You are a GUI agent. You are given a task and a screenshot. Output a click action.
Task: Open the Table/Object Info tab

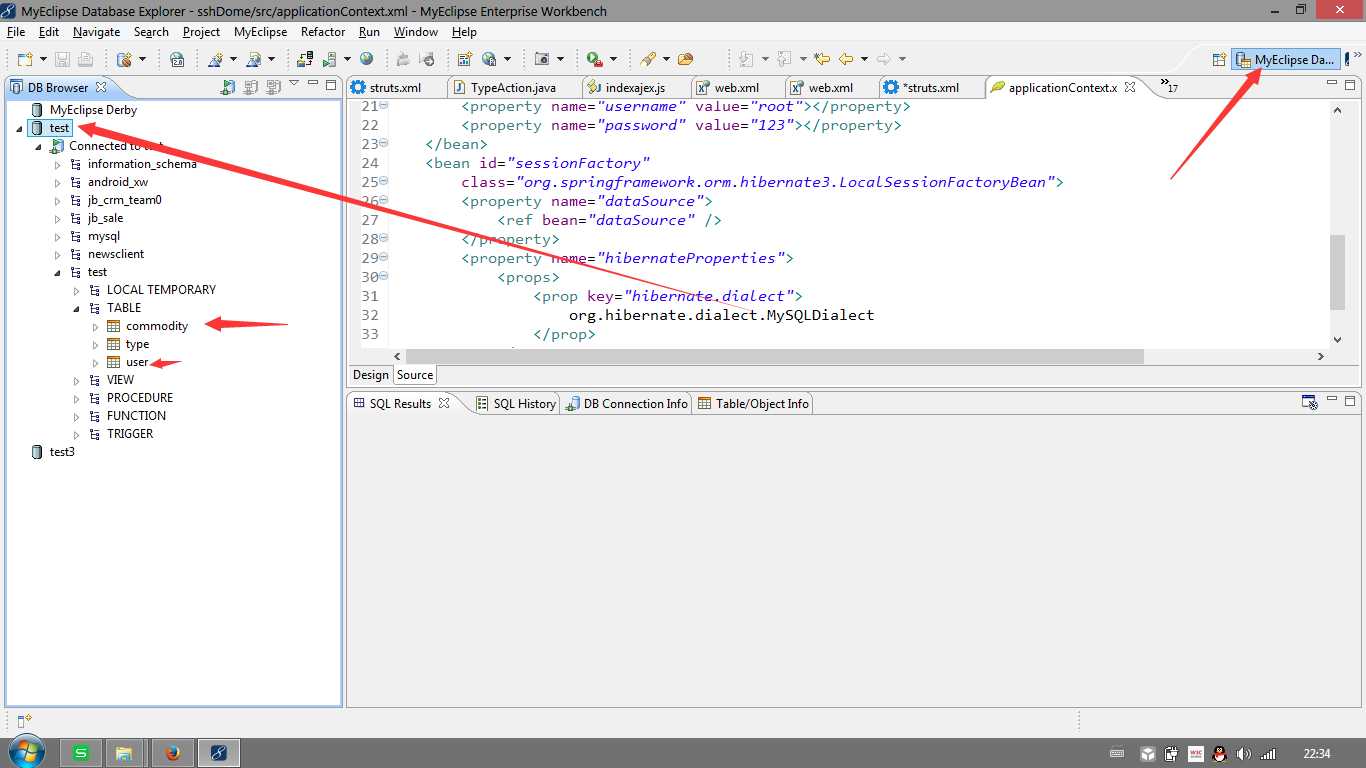[753, 403]
